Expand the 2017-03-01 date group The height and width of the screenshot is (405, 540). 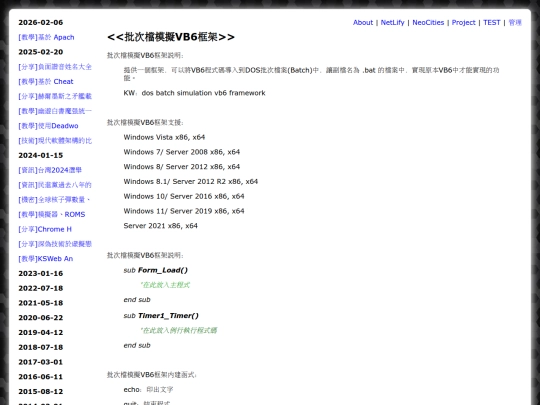tap(41, 362)
